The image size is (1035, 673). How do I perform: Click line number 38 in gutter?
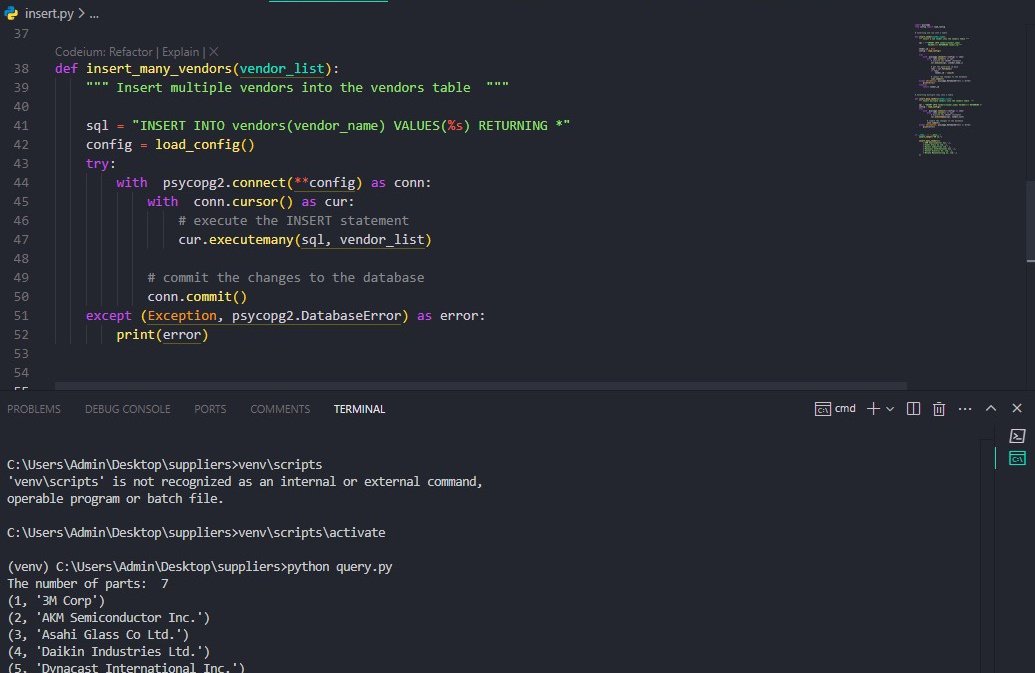pos(21,69)
